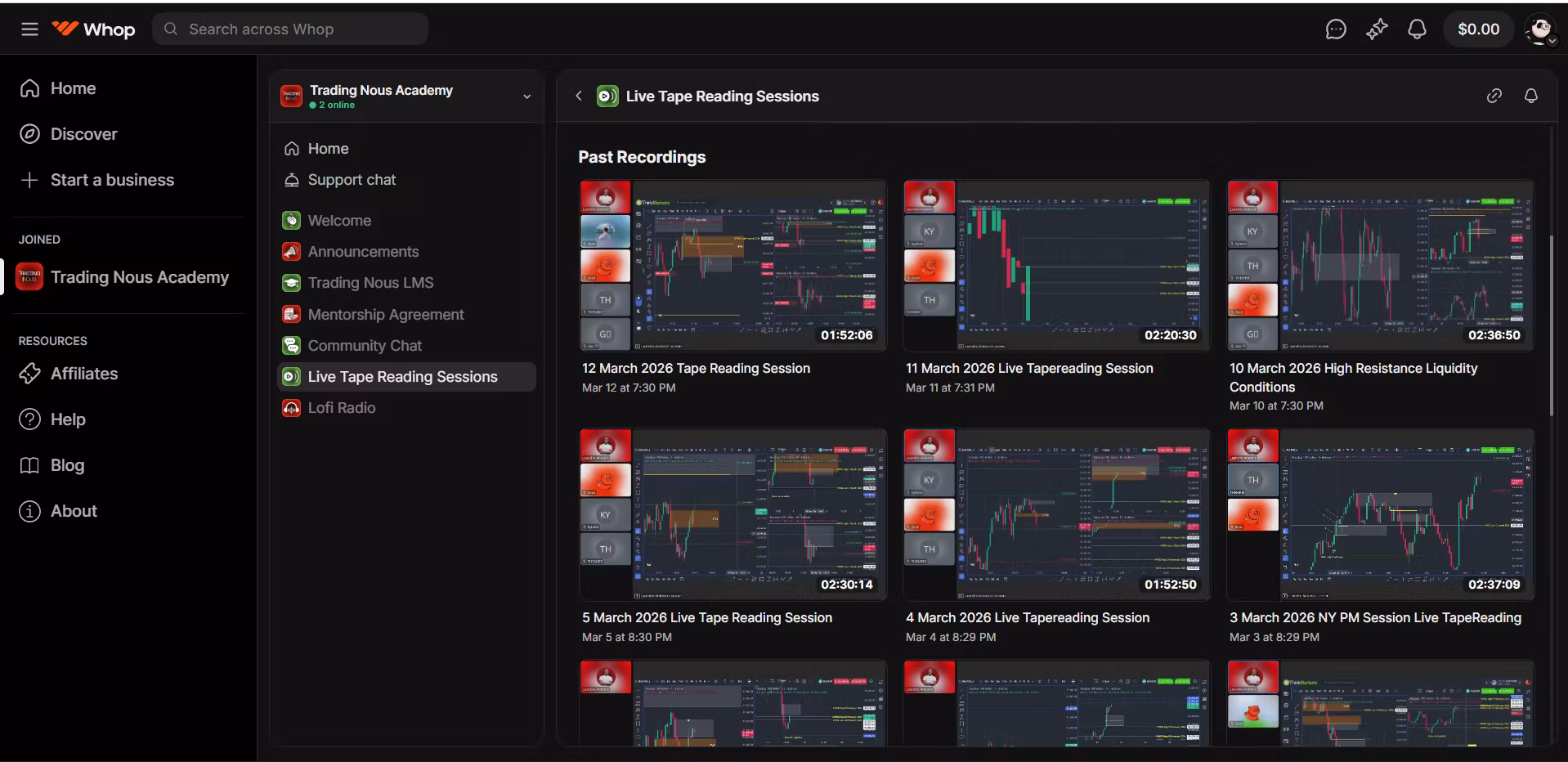Toggle channel notifications bell in header
This screenshot has width=1568, height=762.
1531,96
